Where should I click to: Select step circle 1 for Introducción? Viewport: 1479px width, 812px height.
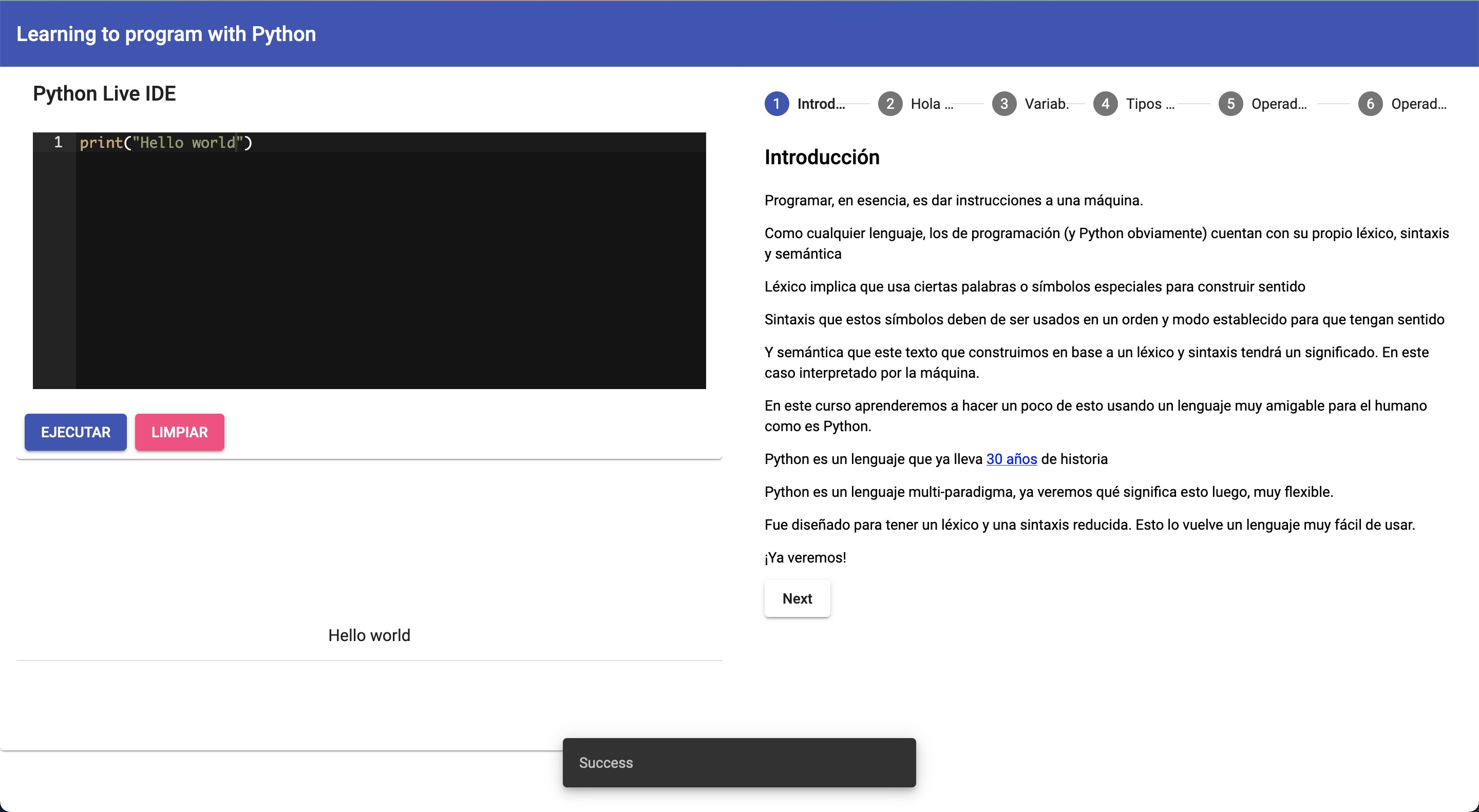(x=776, y=104)
